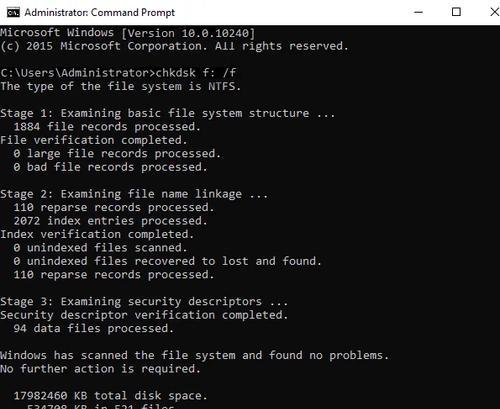The width and height of the screenshot is (500, 409).
Task: Maximize the Command Prompt window
Action: click(x=456, y=12)
